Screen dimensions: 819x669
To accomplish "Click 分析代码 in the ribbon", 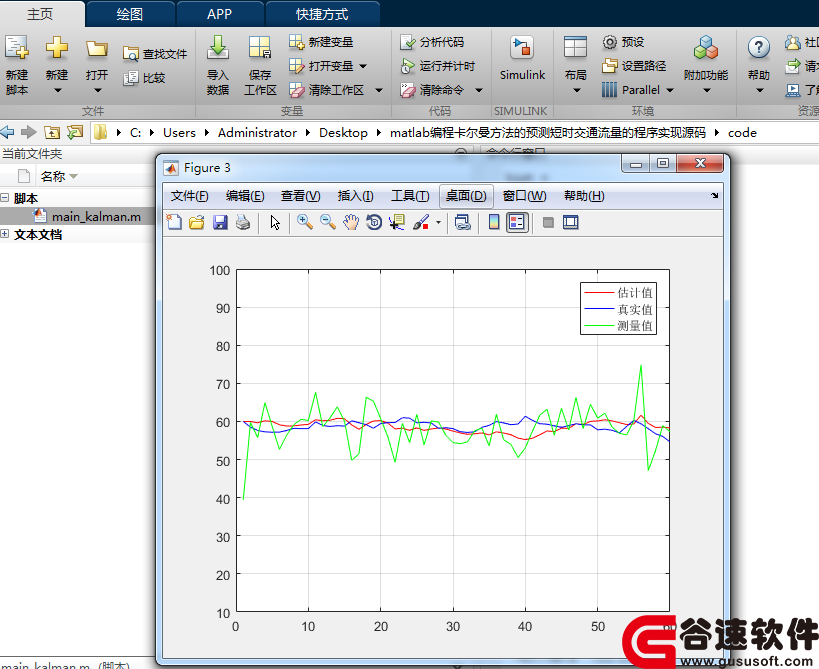I will (x=432, y=42).
